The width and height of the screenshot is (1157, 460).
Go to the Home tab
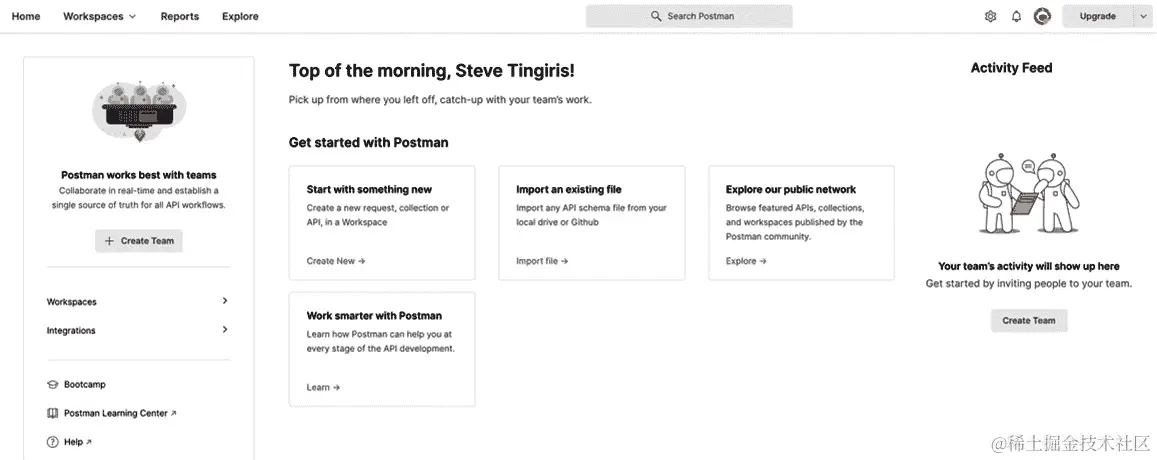point(26,16)
